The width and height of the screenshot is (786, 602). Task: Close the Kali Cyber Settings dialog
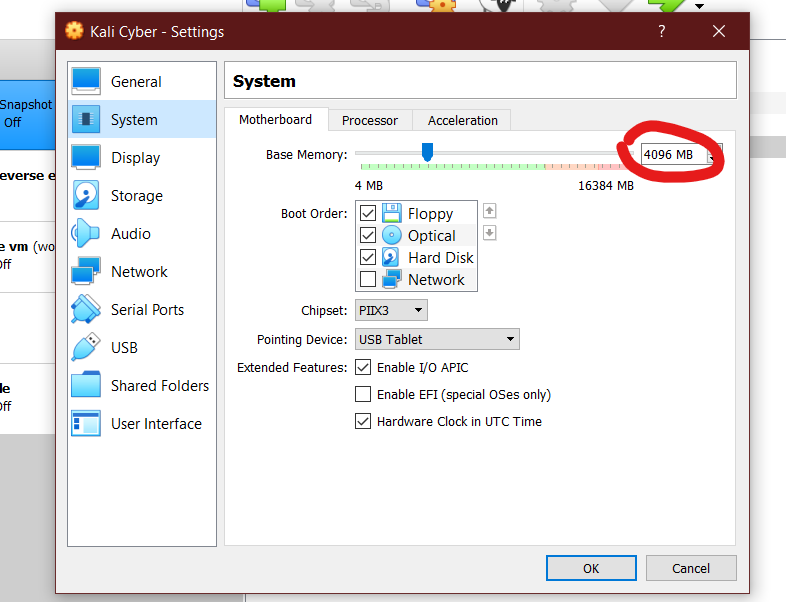[719, 31]
